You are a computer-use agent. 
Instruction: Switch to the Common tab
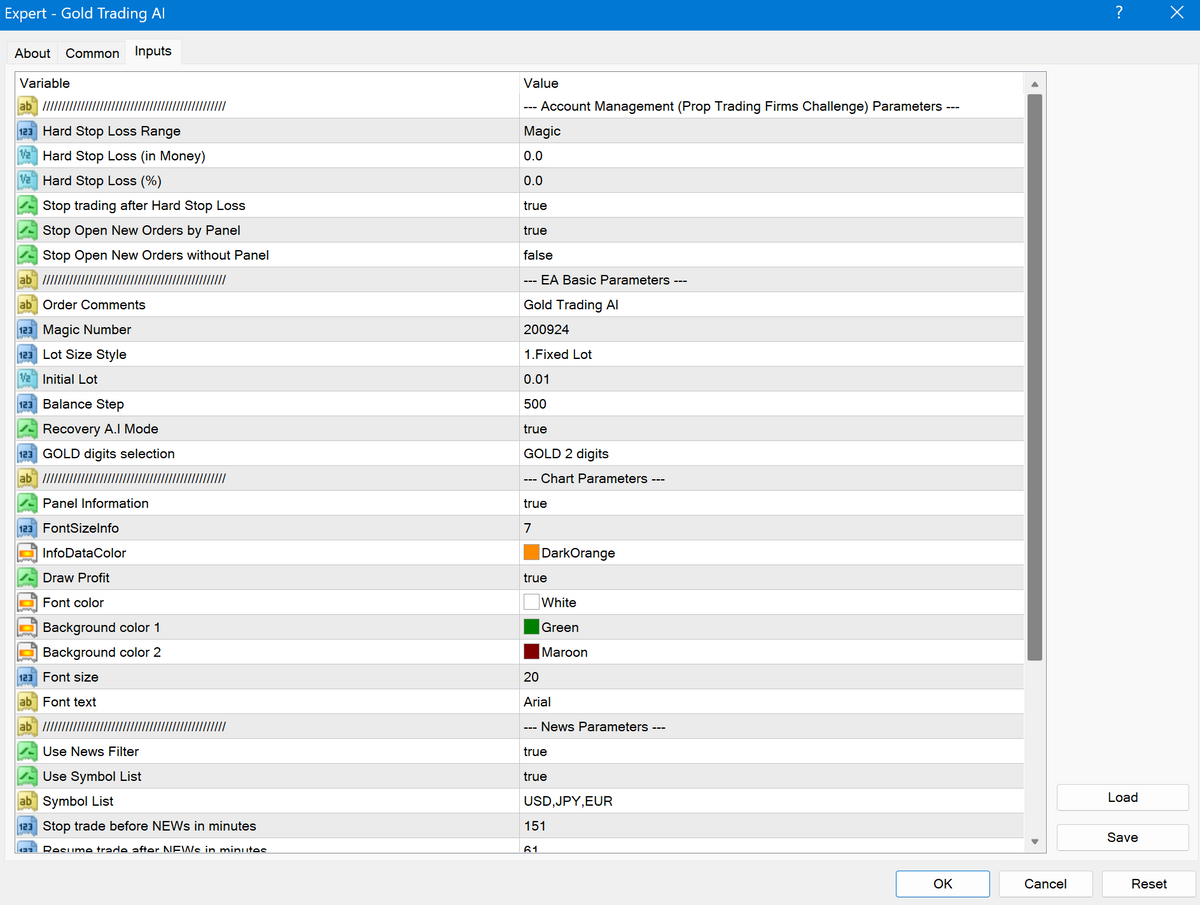92,53
